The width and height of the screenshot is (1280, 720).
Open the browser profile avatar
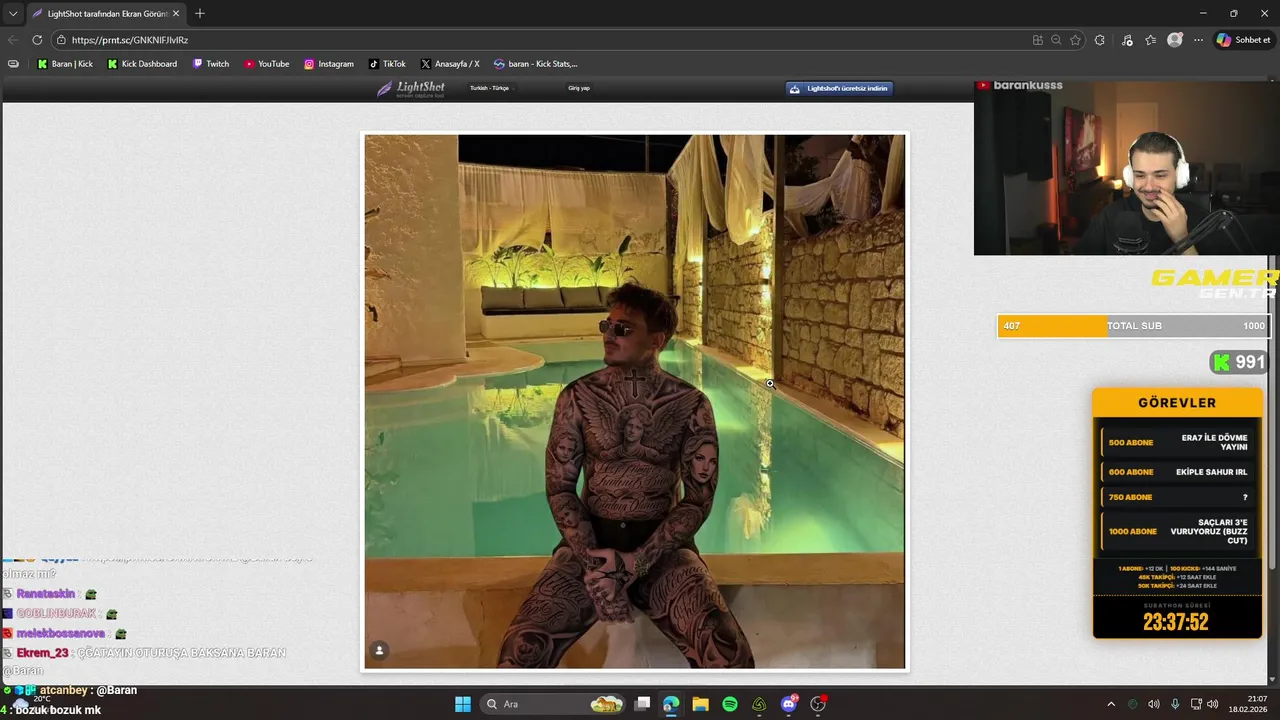(x=1175, y=40)
